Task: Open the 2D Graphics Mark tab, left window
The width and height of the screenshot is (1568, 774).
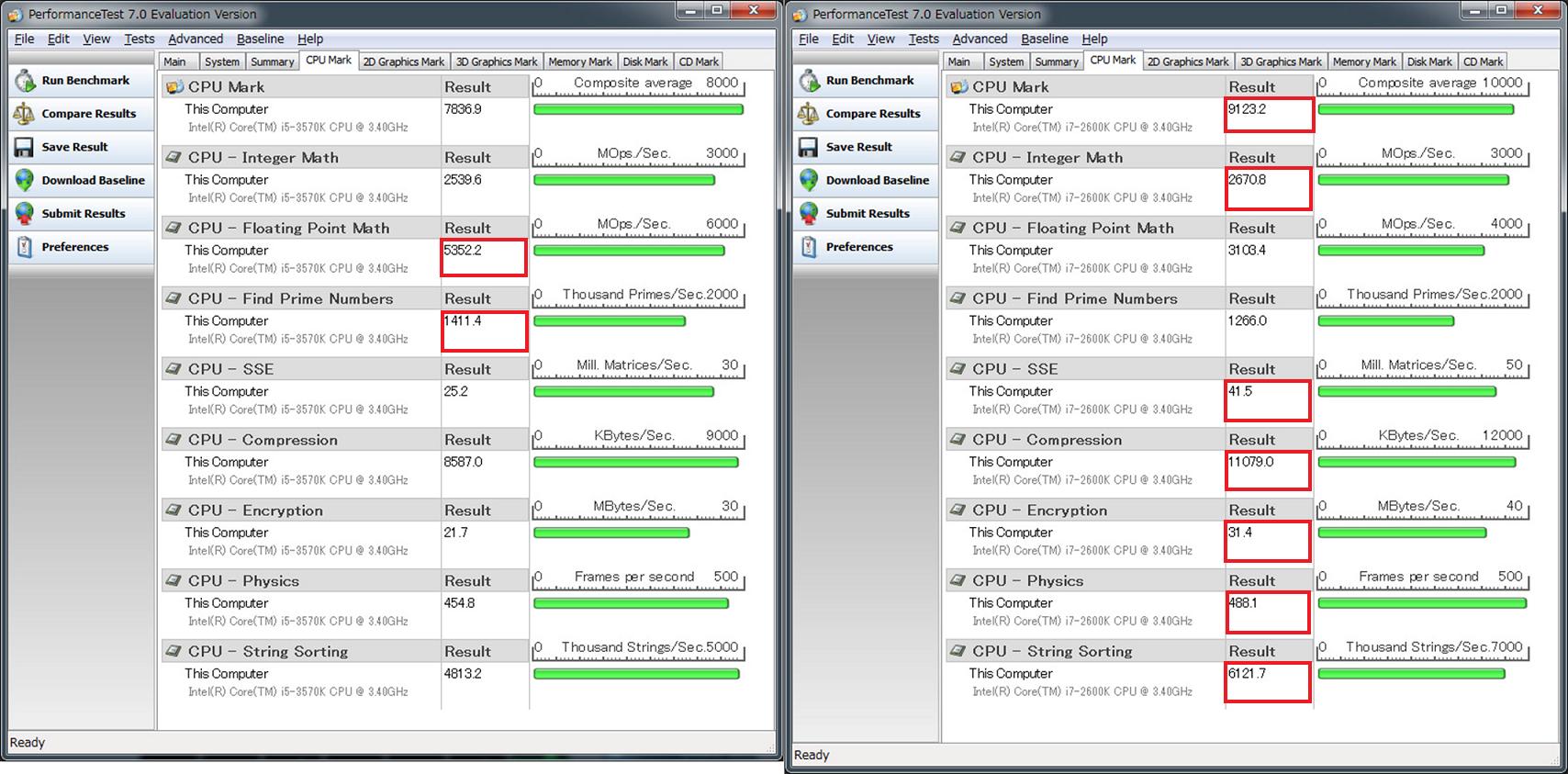Action: point(404,62)
